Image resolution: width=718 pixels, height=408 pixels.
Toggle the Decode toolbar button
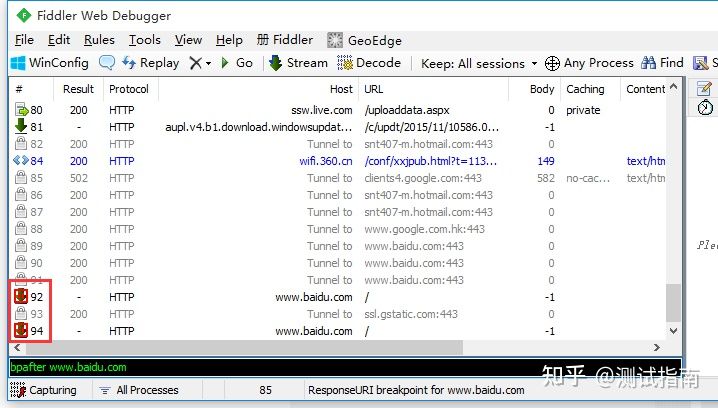point(369,63)
